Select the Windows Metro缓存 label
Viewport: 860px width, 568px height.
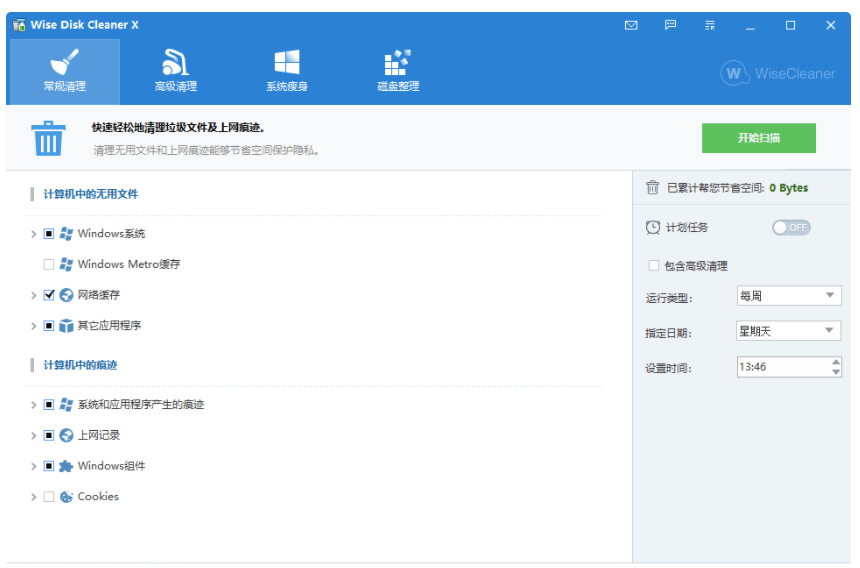coord(129,264)
